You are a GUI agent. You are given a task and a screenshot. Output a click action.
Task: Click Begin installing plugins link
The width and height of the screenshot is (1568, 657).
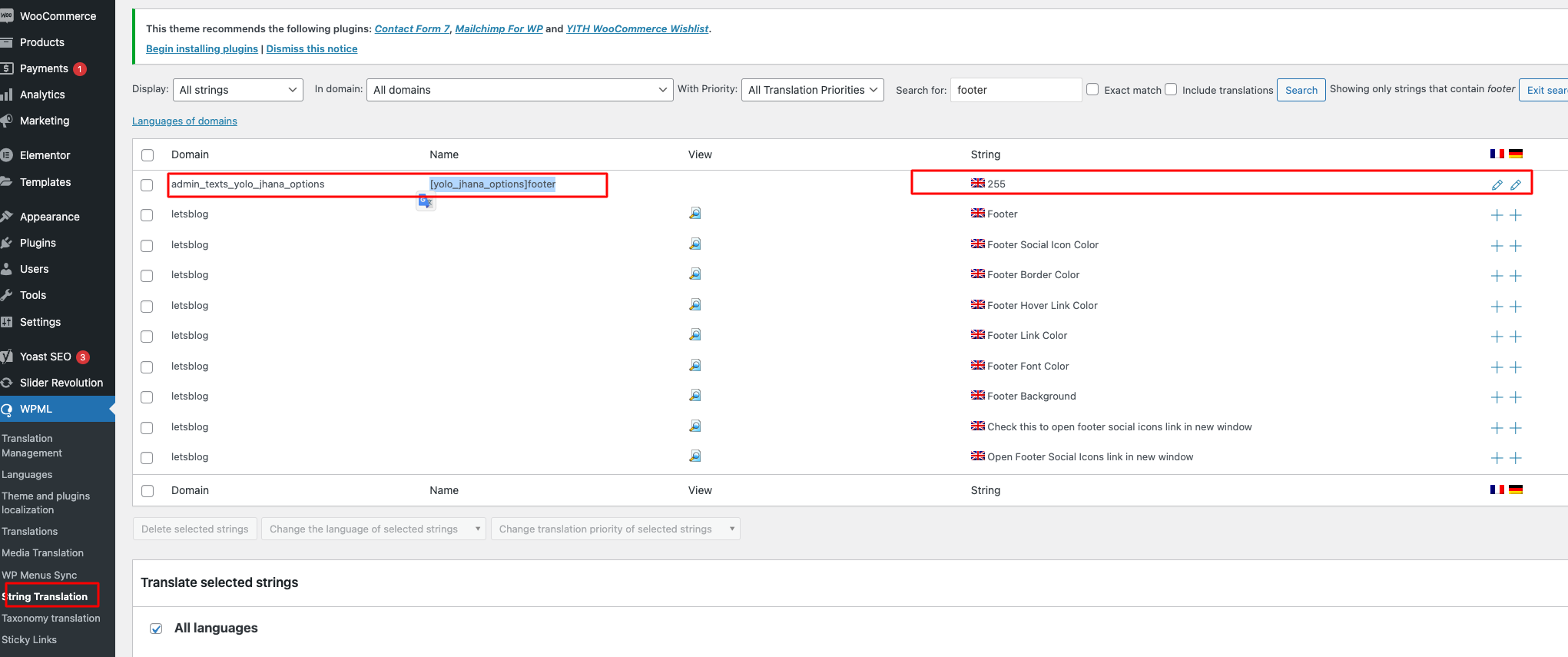pos(202,48)
